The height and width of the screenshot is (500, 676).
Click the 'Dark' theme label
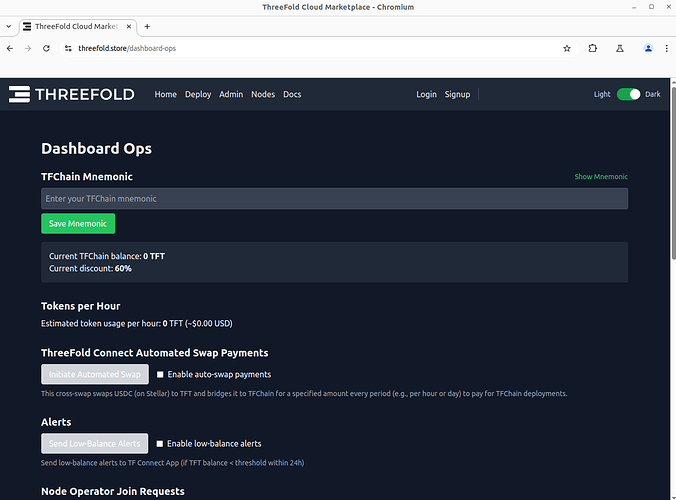[653, 94]
